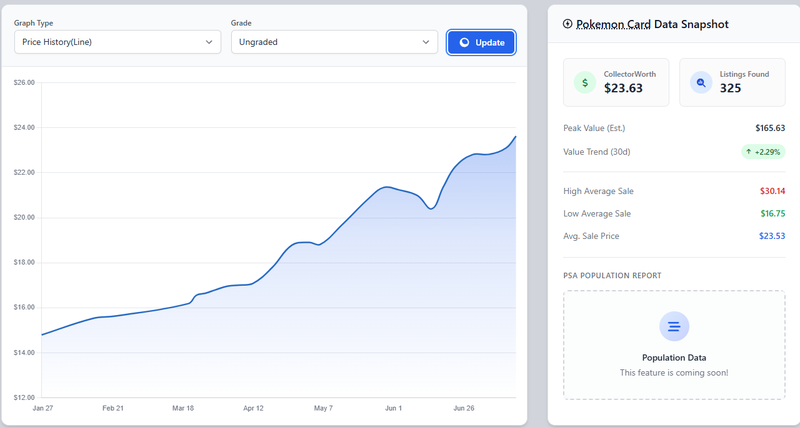
Task: Click the circled plus icon beside Pokemon Card
Action: point(567,24)
